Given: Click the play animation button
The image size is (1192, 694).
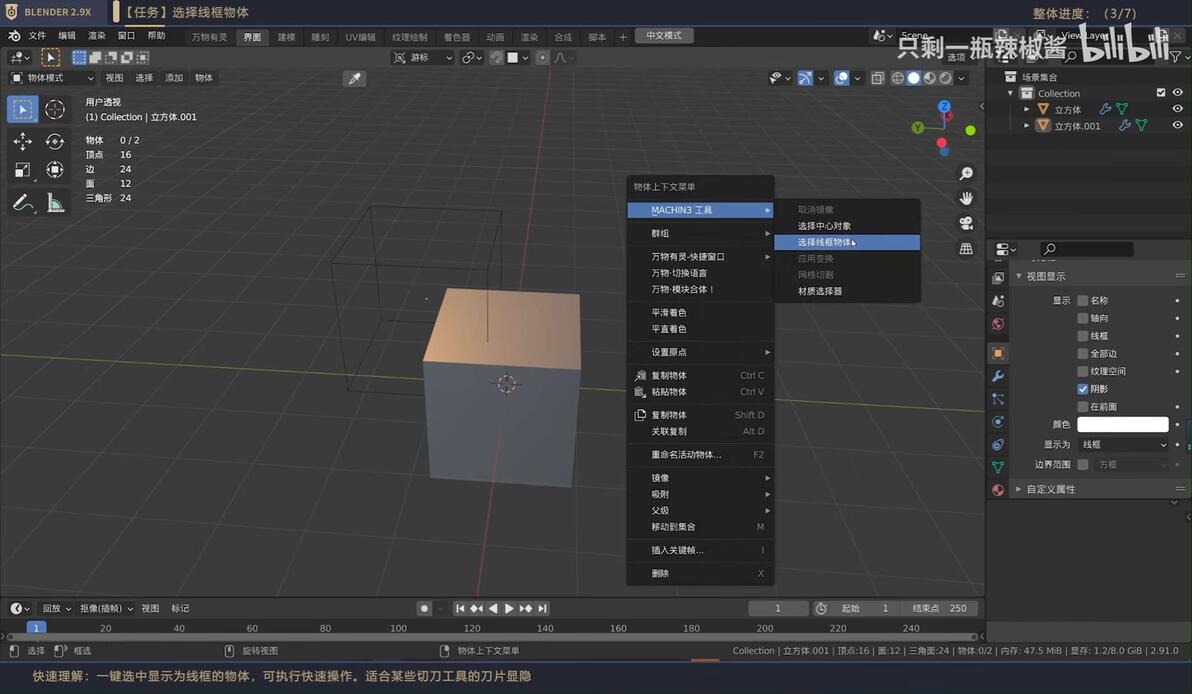Looking at the screenshot, I should tap(509, 609).
